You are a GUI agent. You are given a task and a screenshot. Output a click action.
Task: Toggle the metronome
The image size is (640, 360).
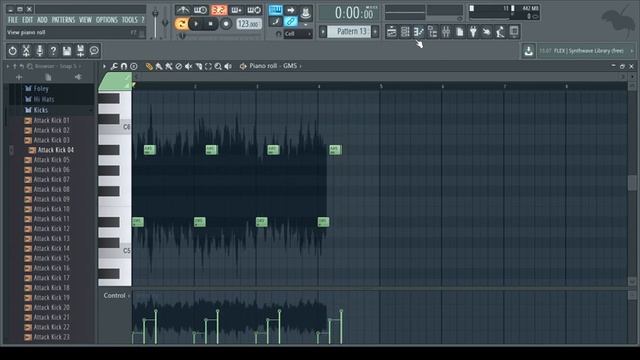(x=182, y=10)
